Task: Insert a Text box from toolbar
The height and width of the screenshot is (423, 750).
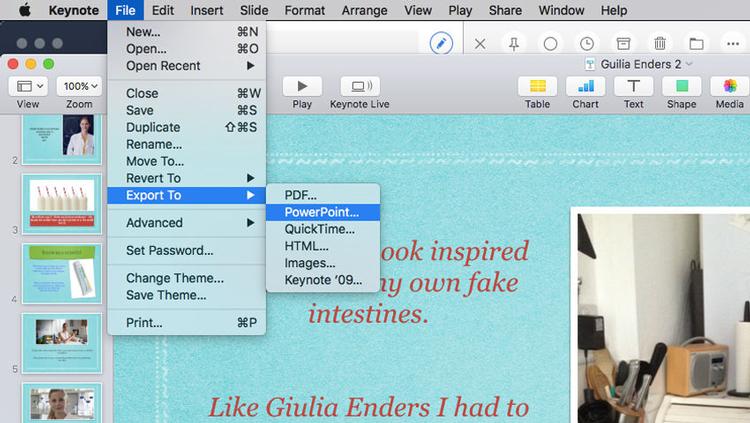Action: tap(633, 86)
